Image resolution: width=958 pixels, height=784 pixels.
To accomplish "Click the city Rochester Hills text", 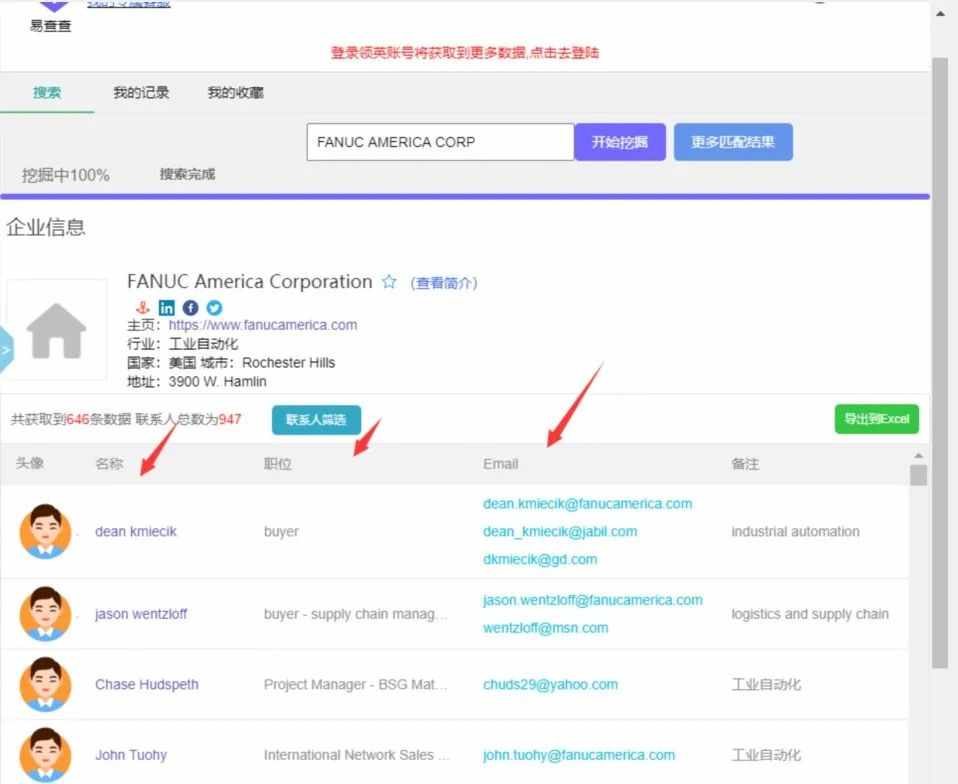I will tap(288, 362).
